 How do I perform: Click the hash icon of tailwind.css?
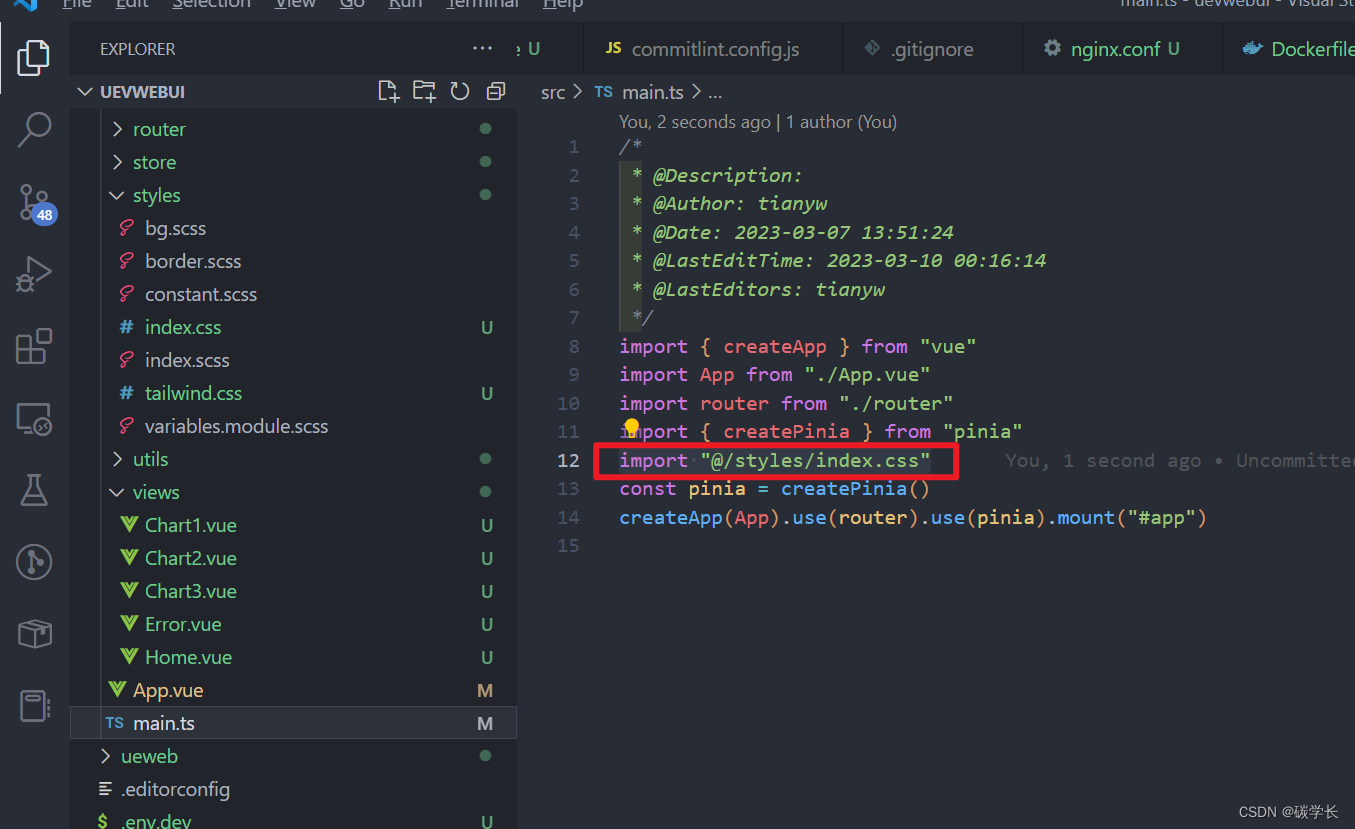(x=127, y=393)
